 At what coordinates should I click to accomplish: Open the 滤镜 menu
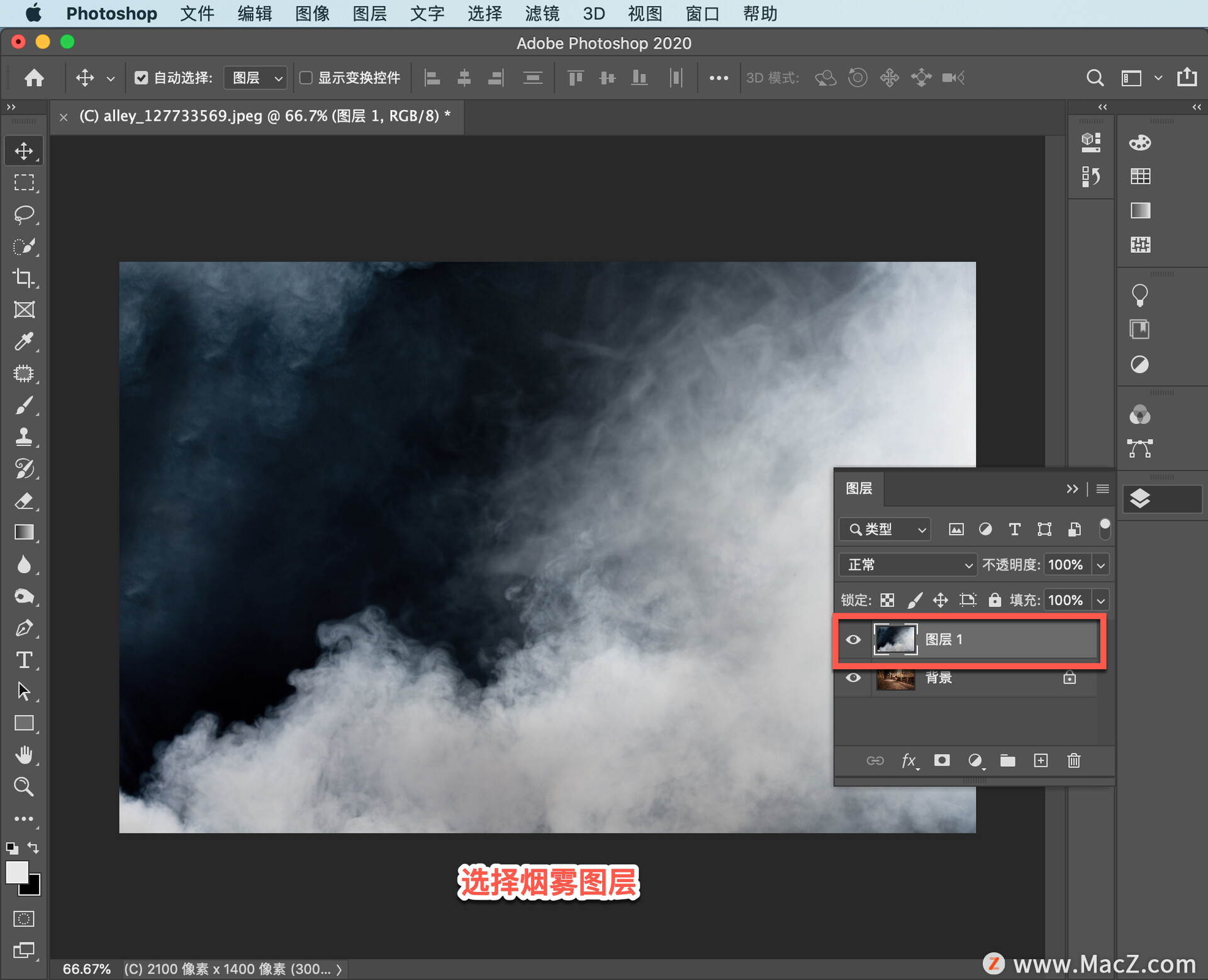[542, 13]
